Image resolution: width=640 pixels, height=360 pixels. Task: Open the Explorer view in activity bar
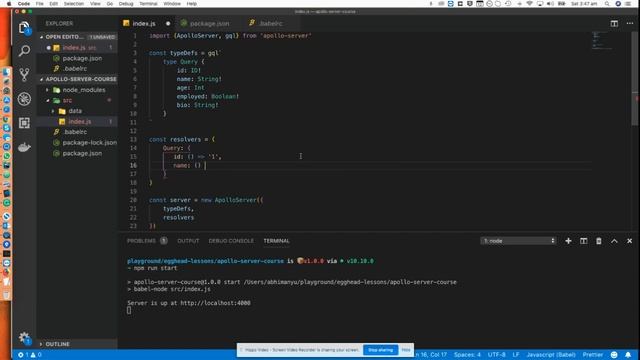click(24, 28)
